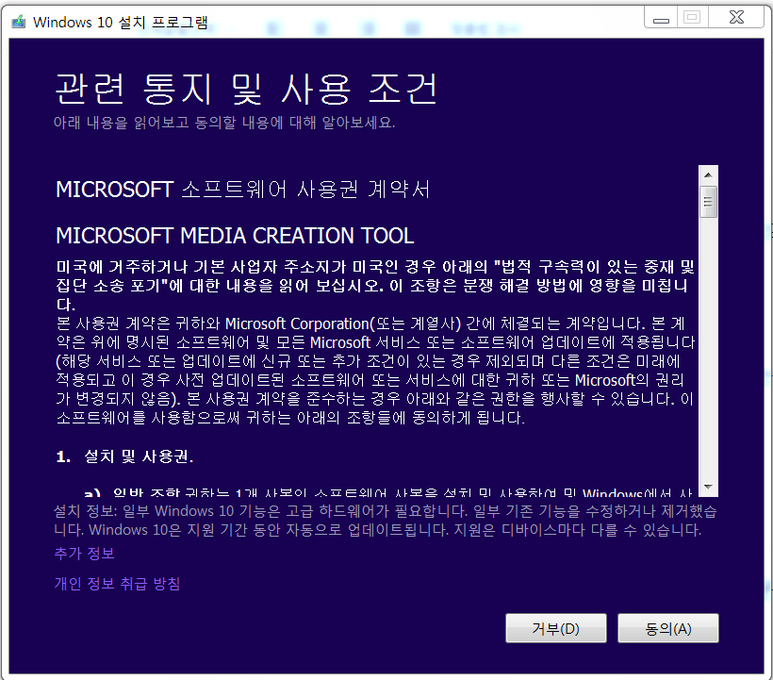Click the license scrollbar down arrow
Viewport: 773px width, 680px height.
click(x=708, y=487)
